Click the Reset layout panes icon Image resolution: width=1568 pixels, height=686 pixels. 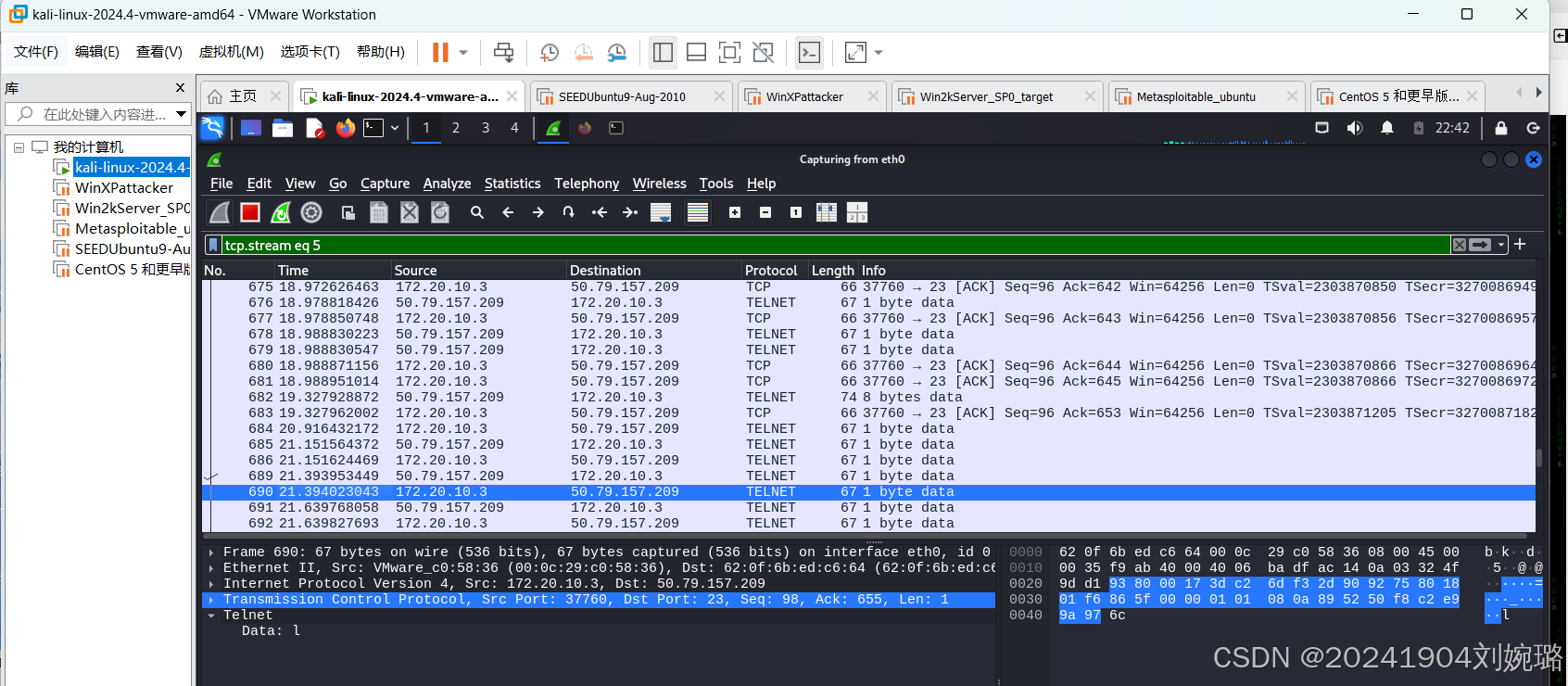pos(857,212)
